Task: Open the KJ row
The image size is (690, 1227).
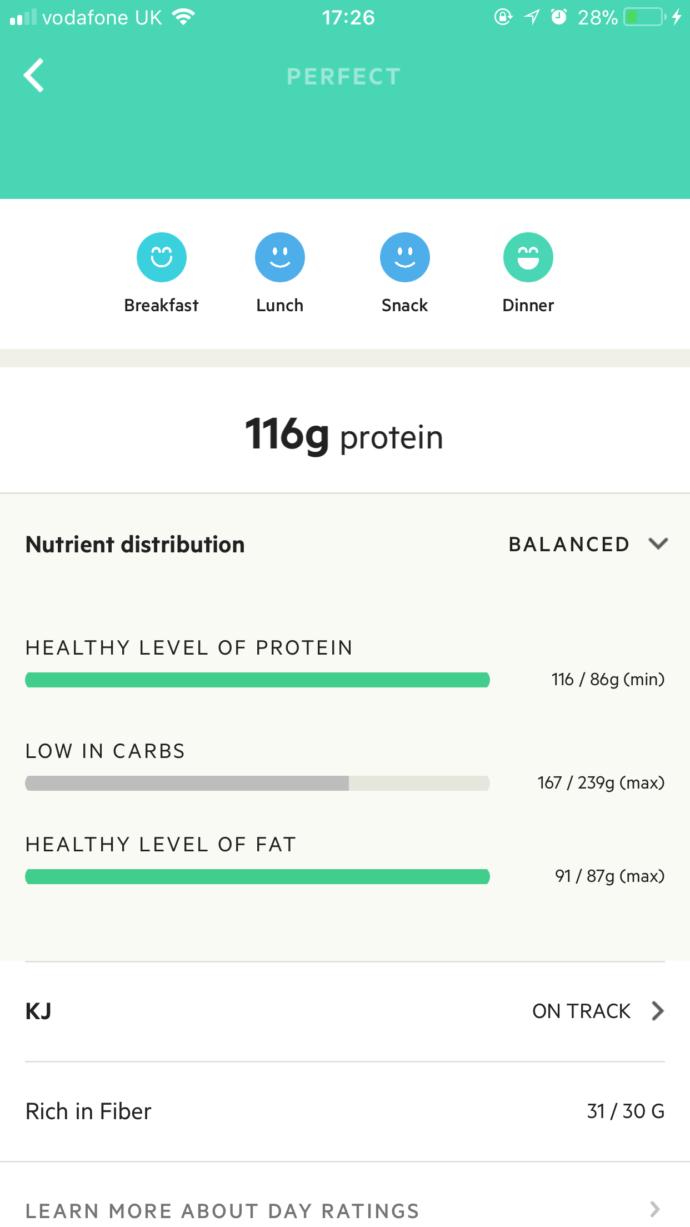Action: pos(345,1011)
